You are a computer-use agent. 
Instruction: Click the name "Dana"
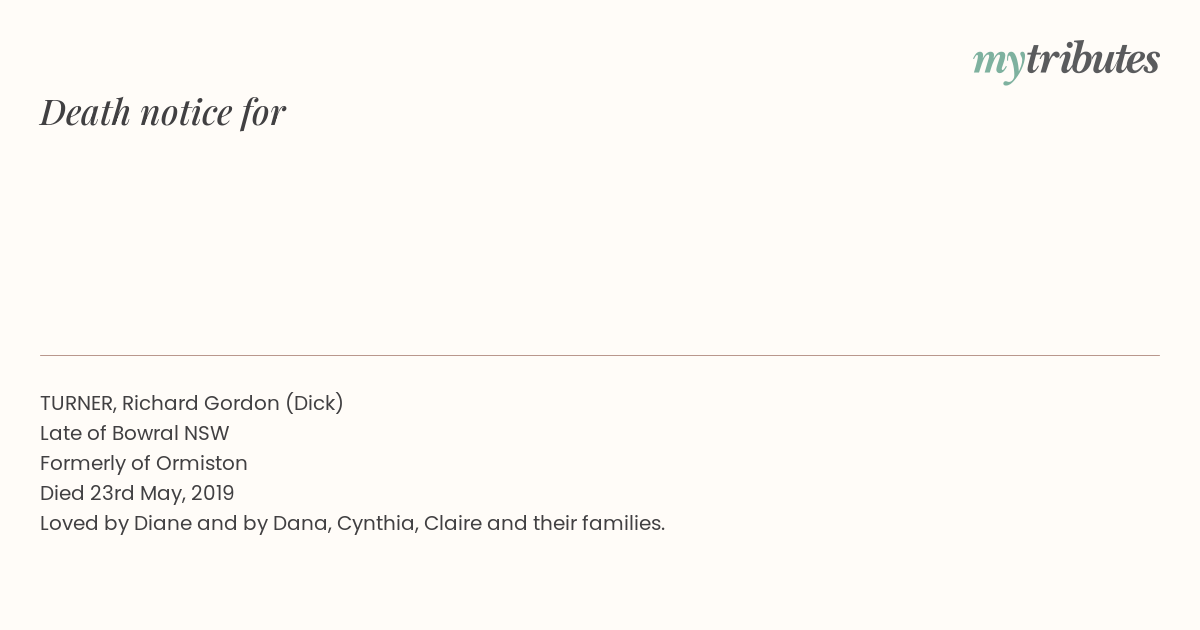(x=300, y=523)
